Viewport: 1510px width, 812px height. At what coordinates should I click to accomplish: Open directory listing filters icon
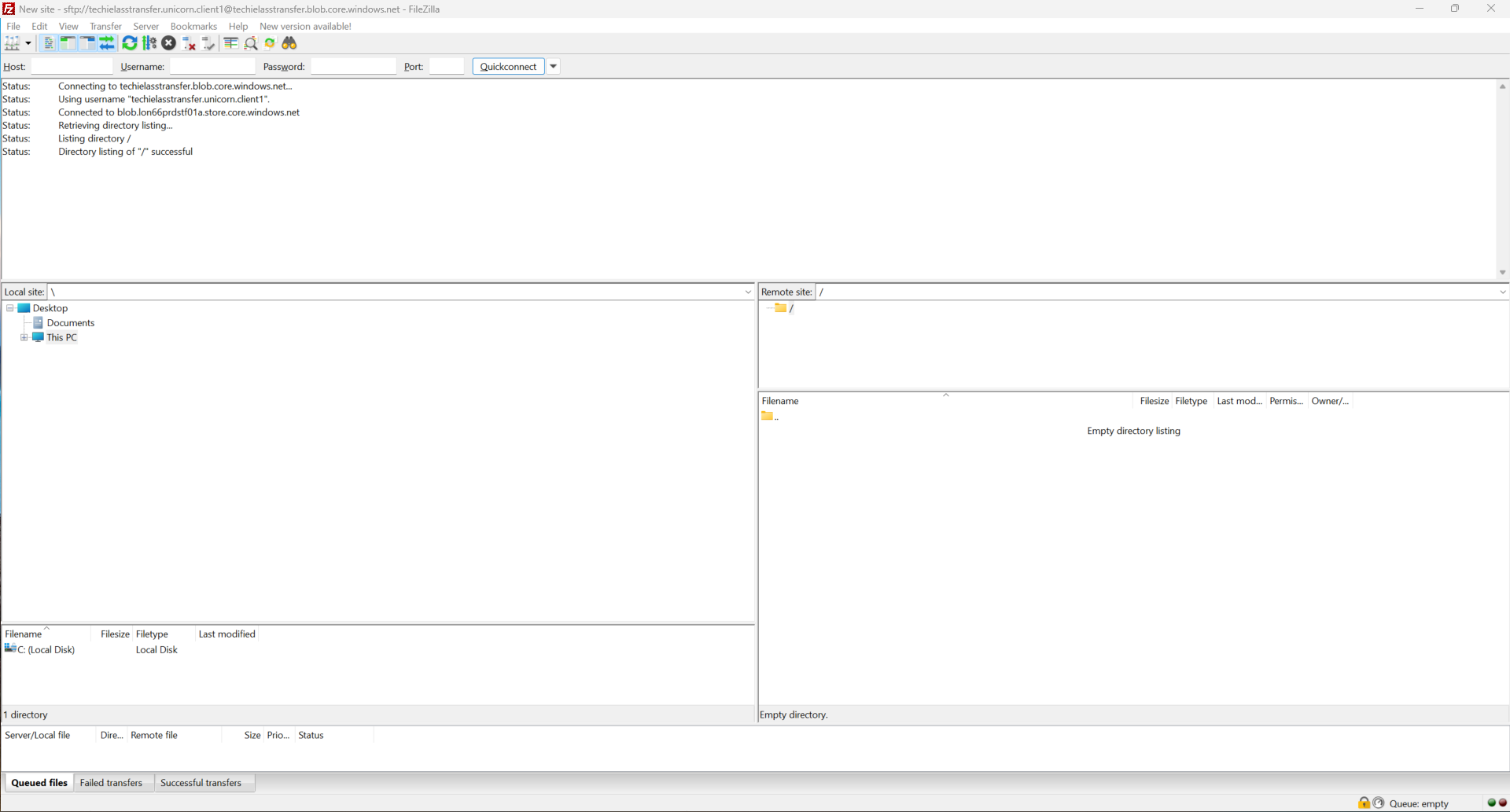click(230, 43)
